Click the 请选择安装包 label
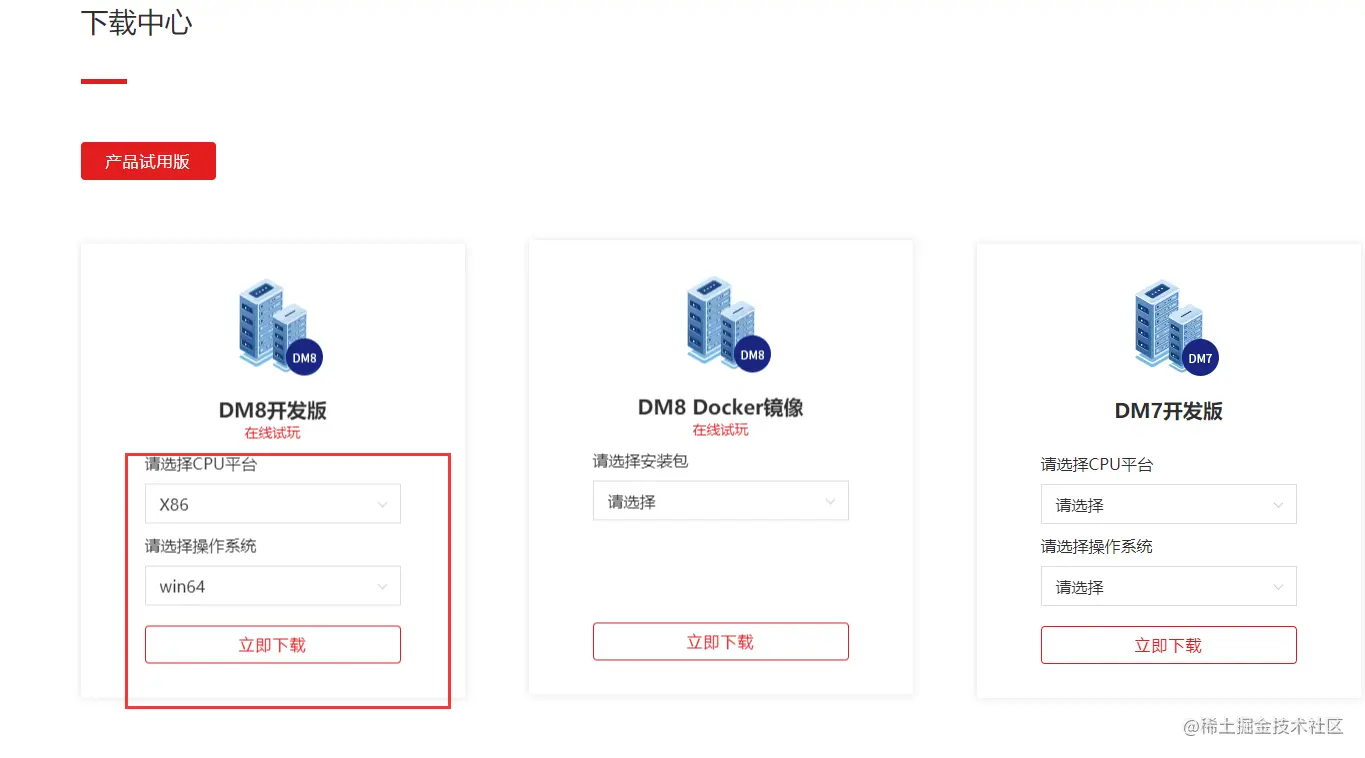1365x758 pixels. click(641, 461)
